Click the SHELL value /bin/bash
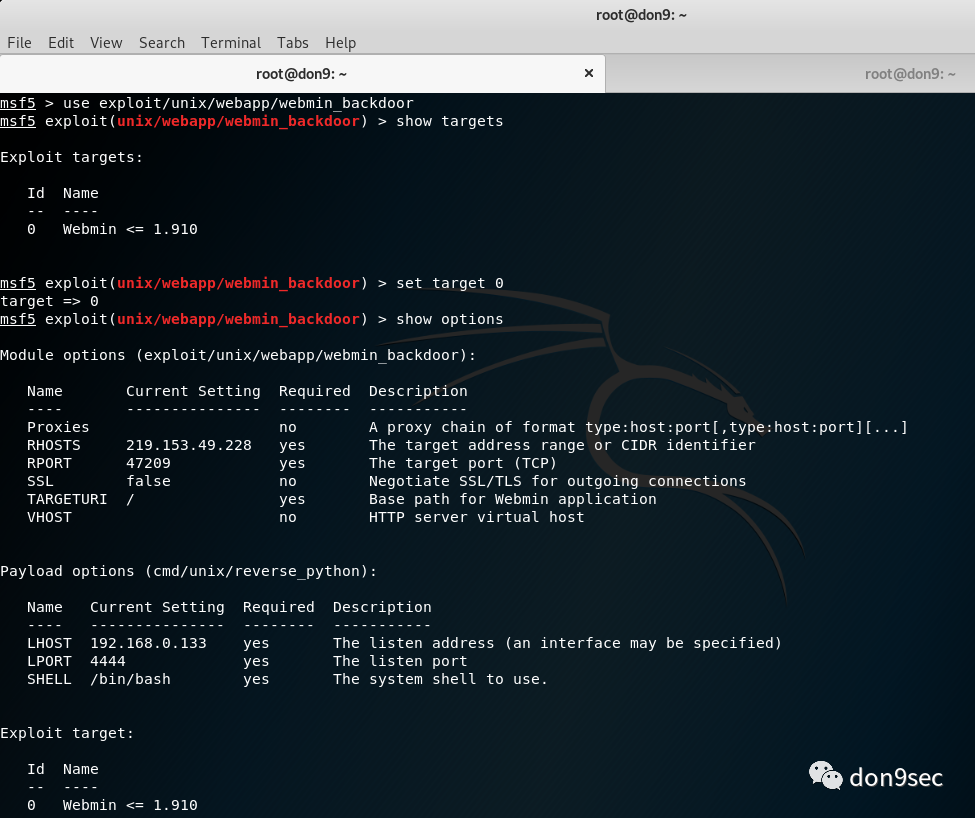Viewport: 975px width, 818px height. 130,679
